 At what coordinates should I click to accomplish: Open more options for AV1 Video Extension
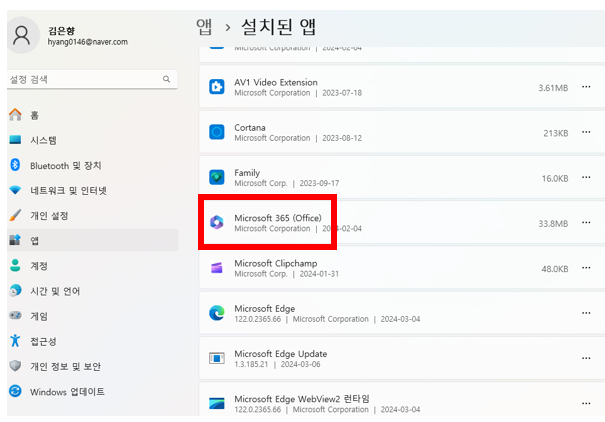(x=586, y=87)
